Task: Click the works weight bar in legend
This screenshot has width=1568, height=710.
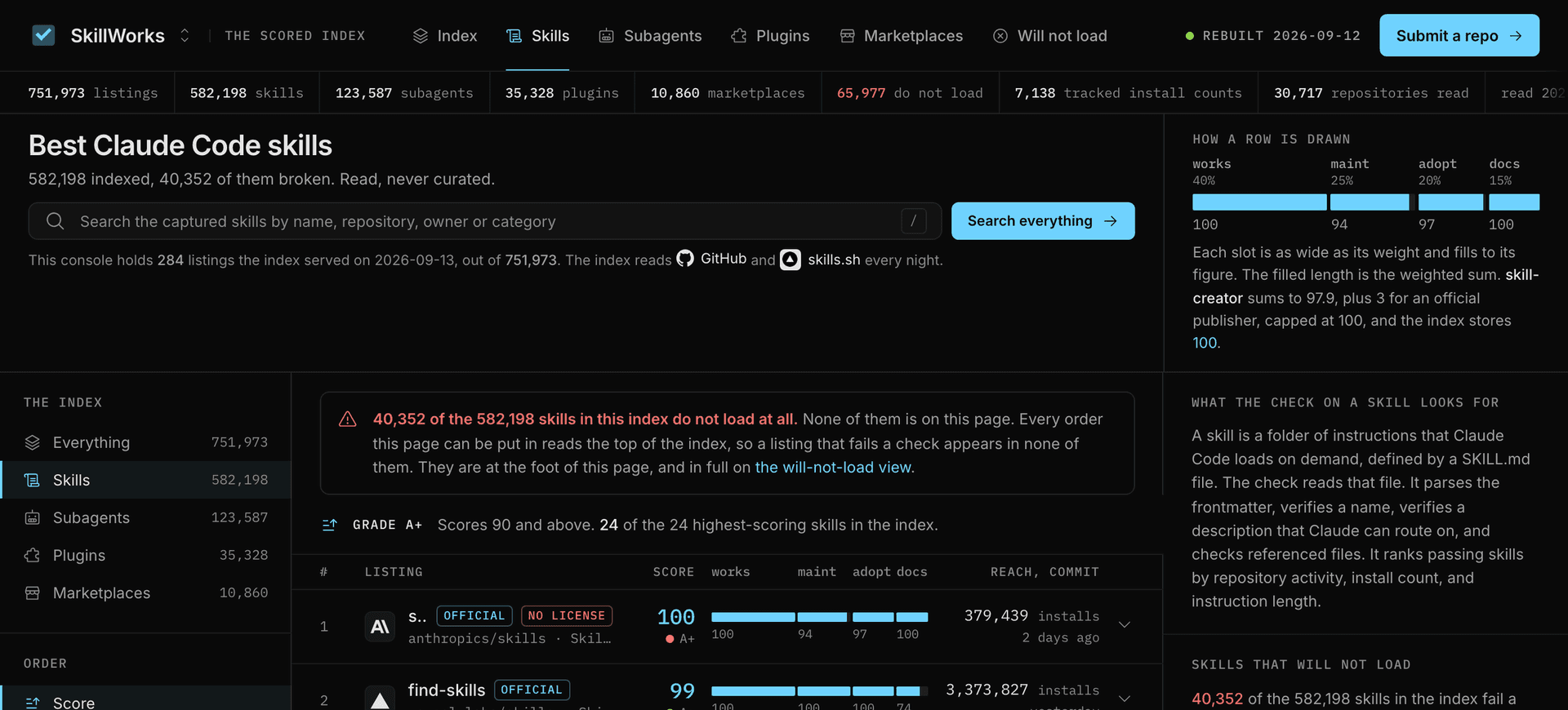Action: click(x=1259, y=202)
